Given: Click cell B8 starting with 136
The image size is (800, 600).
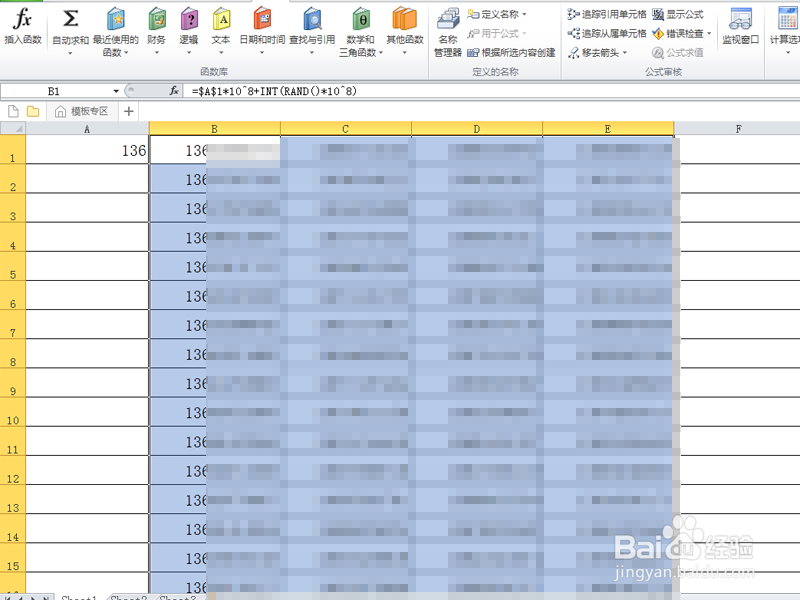Looking at the screenshot, I should pos(214,354).
